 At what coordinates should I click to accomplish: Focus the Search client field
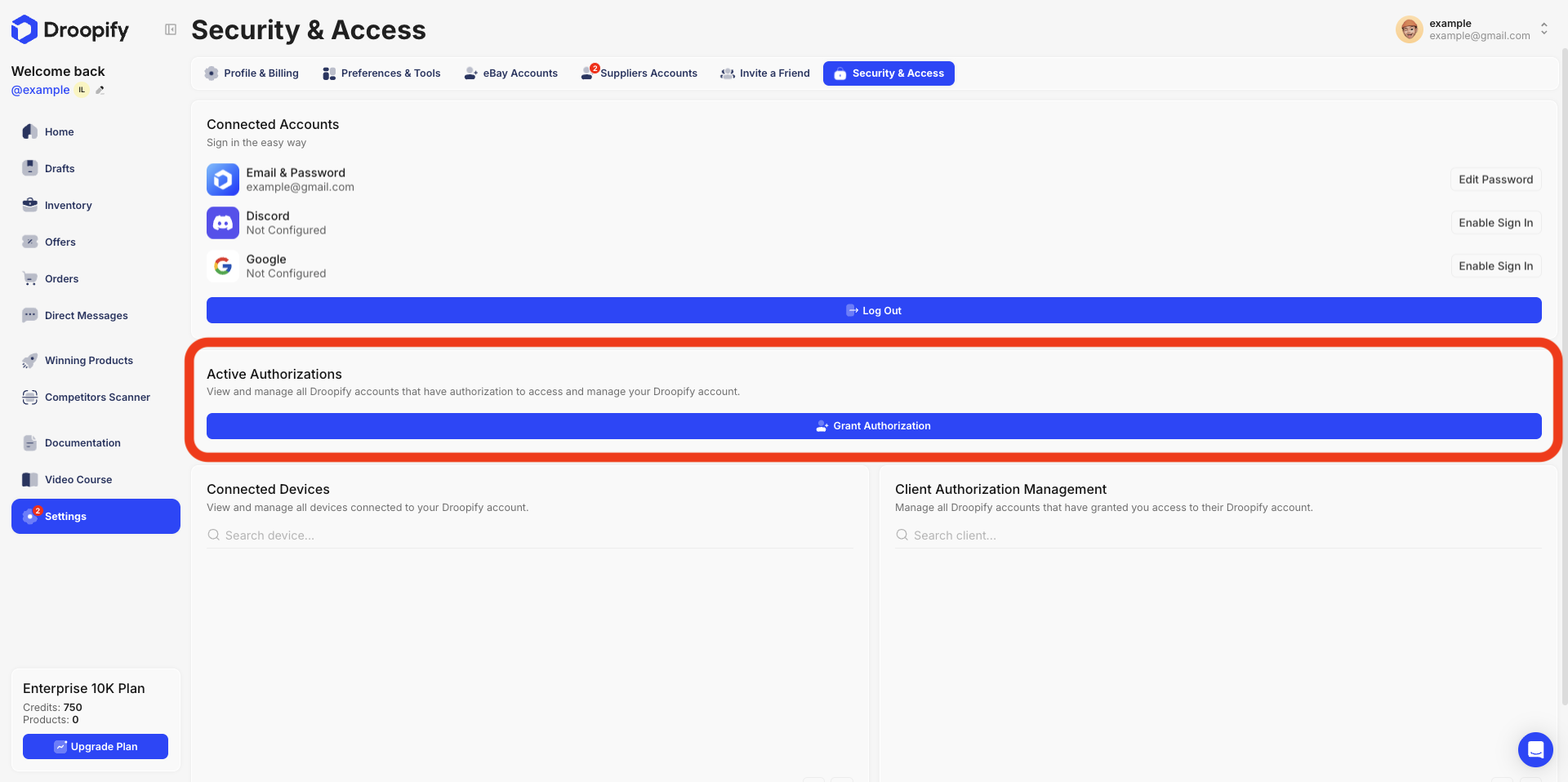pyautogui.click(x=1217, y=535)
